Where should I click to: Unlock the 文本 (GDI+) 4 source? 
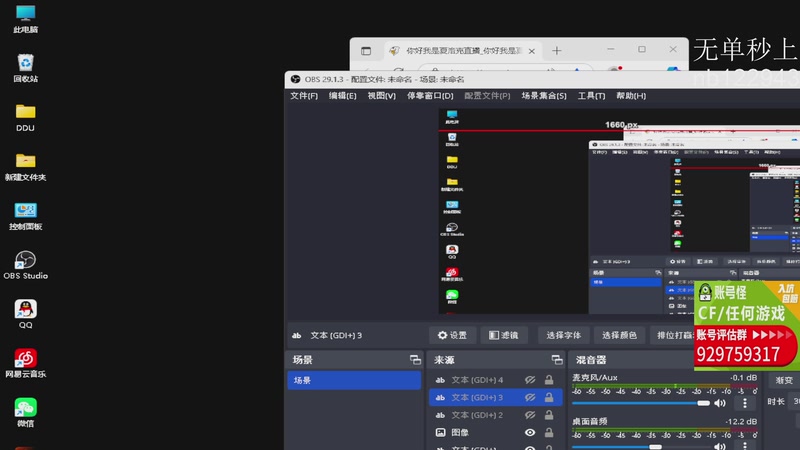(x=549, y=380)
